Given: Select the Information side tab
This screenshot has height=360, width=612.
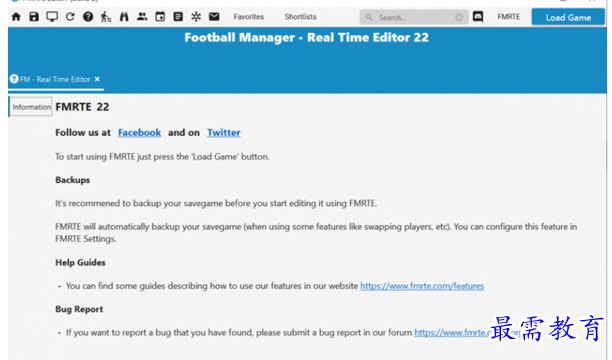Looking at the screenshot, I should (x=31, y=107).
